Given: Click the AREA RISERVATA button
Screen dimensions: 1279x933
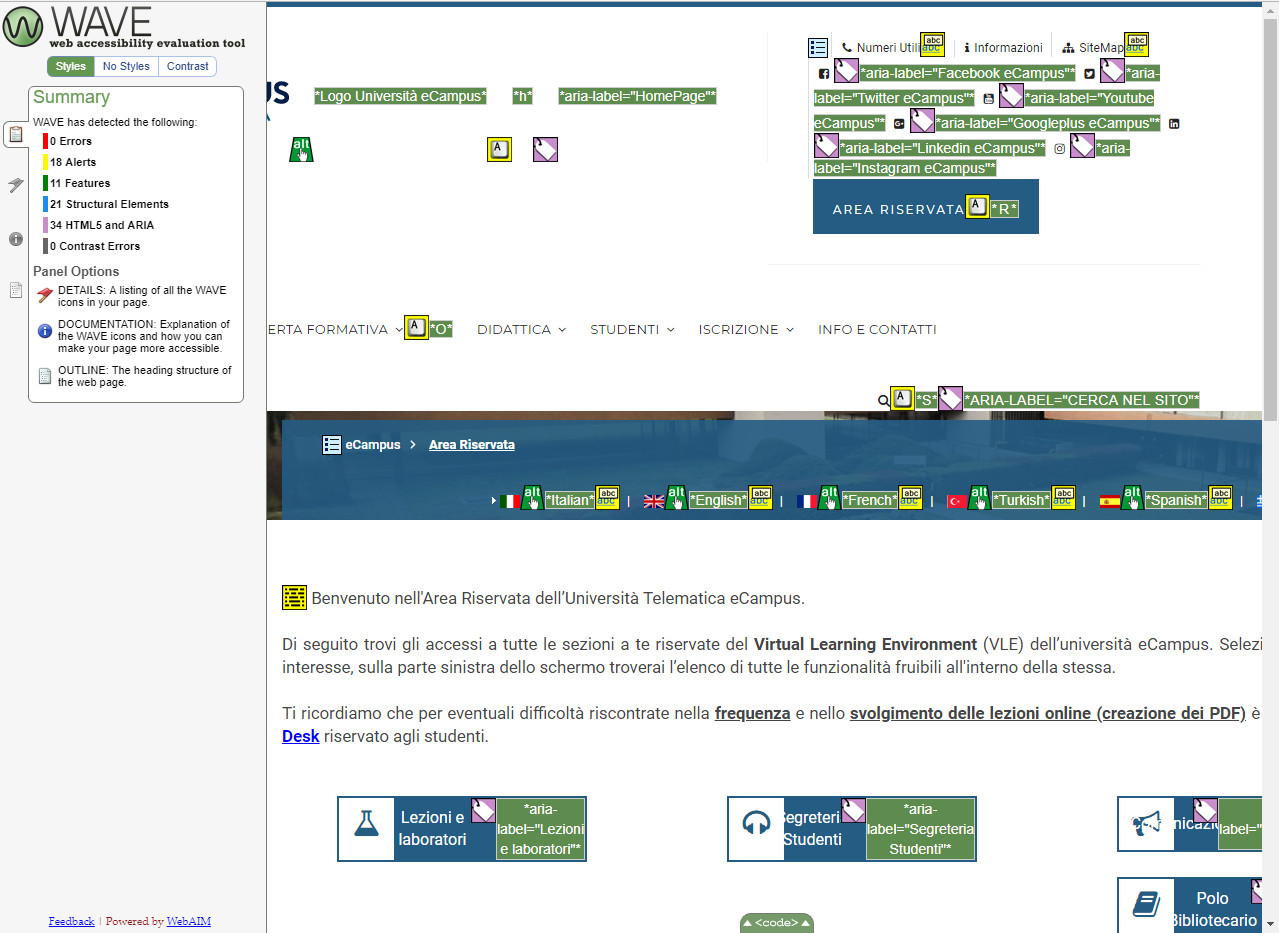Looking at the screenshot, I should [926, 207].
